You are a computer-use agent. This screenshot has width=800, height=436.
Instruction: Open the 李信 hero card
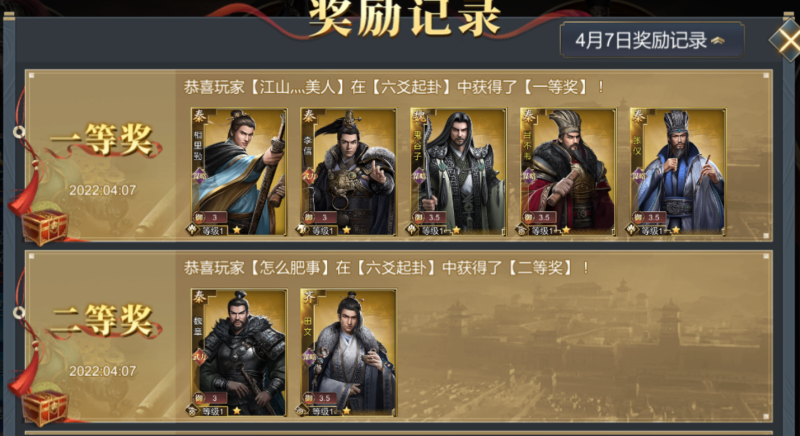348,171
